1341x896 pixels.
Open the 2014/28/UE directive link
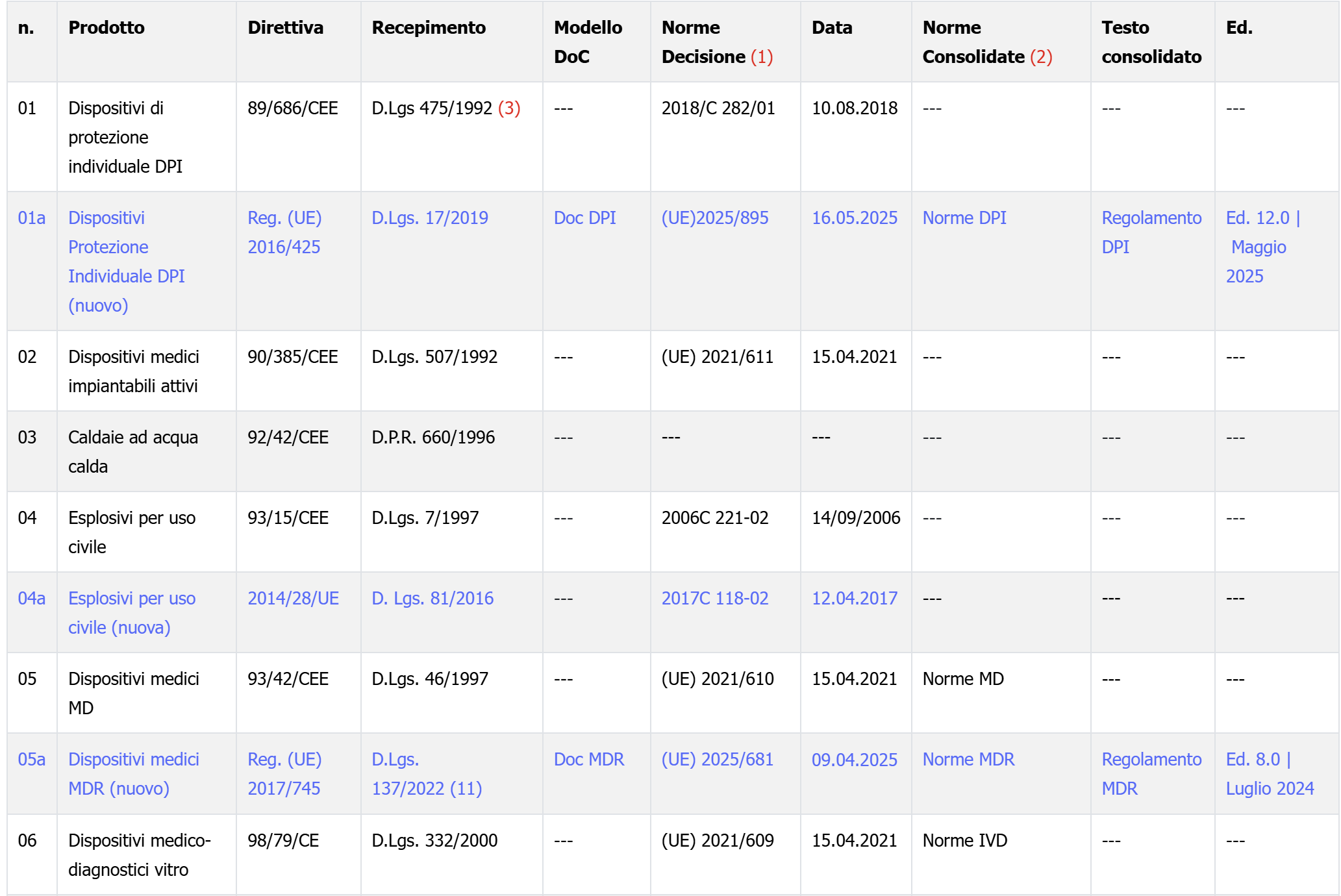coord(294,599)
